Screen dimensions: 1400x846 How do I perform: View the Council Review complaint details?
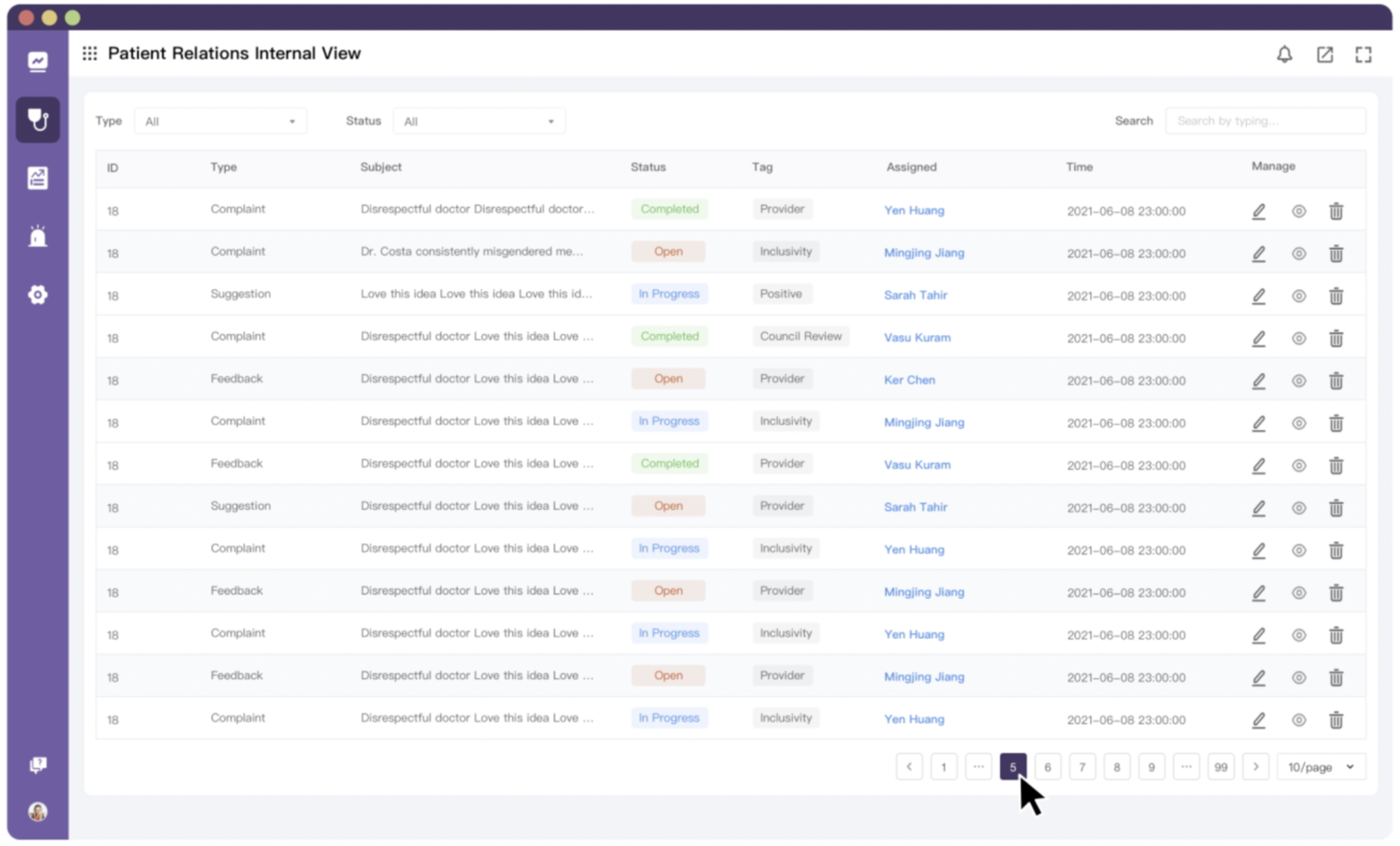click(x=1299, y=339)
